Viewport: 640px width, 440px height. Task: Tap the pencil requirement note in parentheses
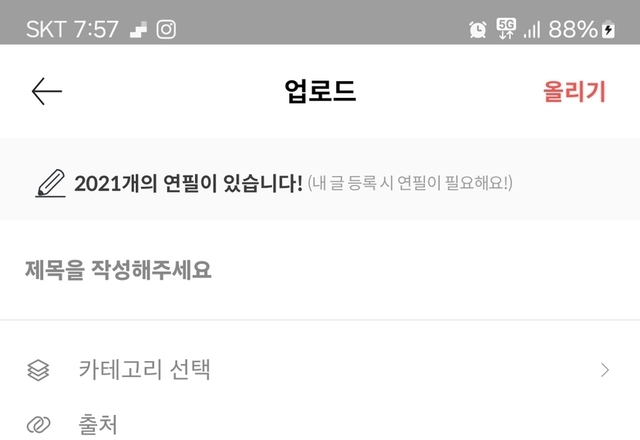pyautogui.click(x=410, y=183)
